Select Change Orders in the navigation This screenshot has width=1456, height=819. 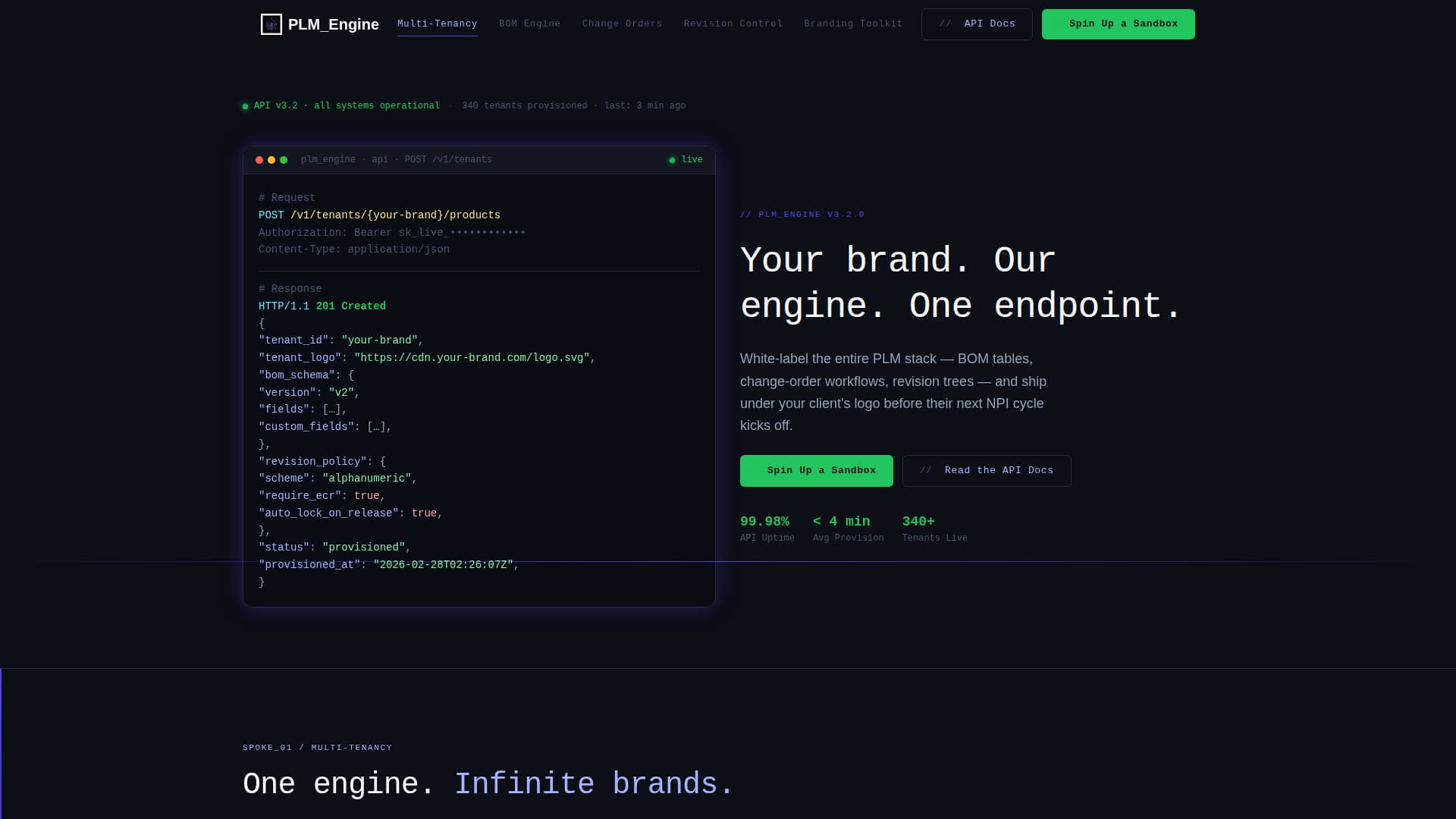622,24
